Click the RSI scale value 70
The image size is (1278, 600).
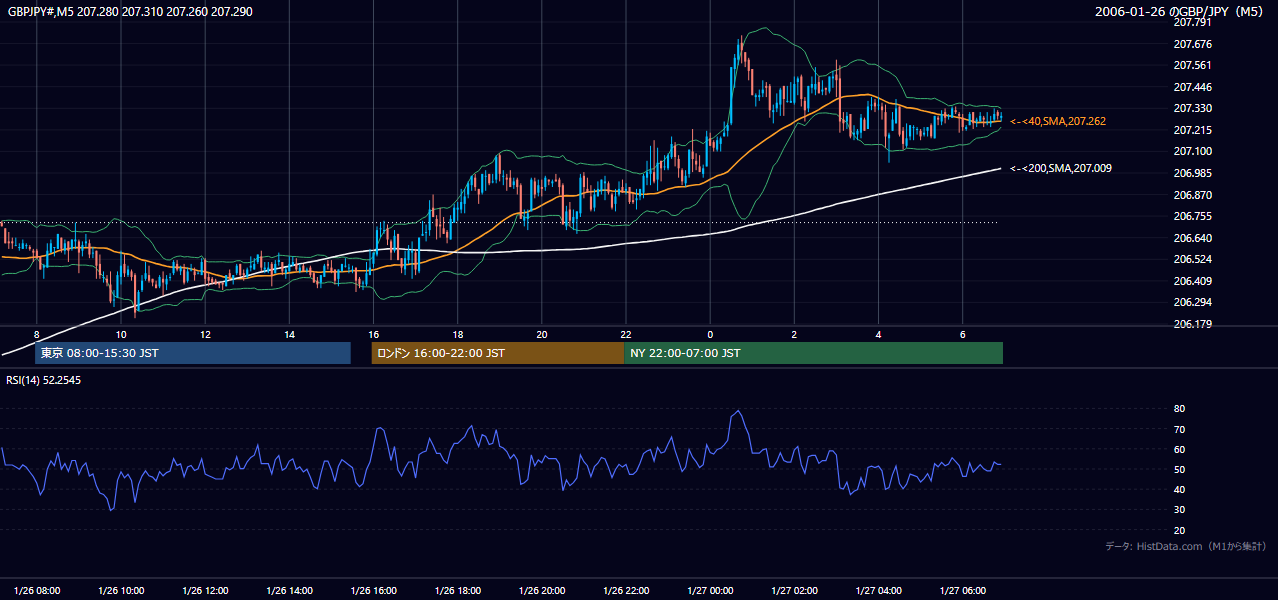[x=1179, y=429]
